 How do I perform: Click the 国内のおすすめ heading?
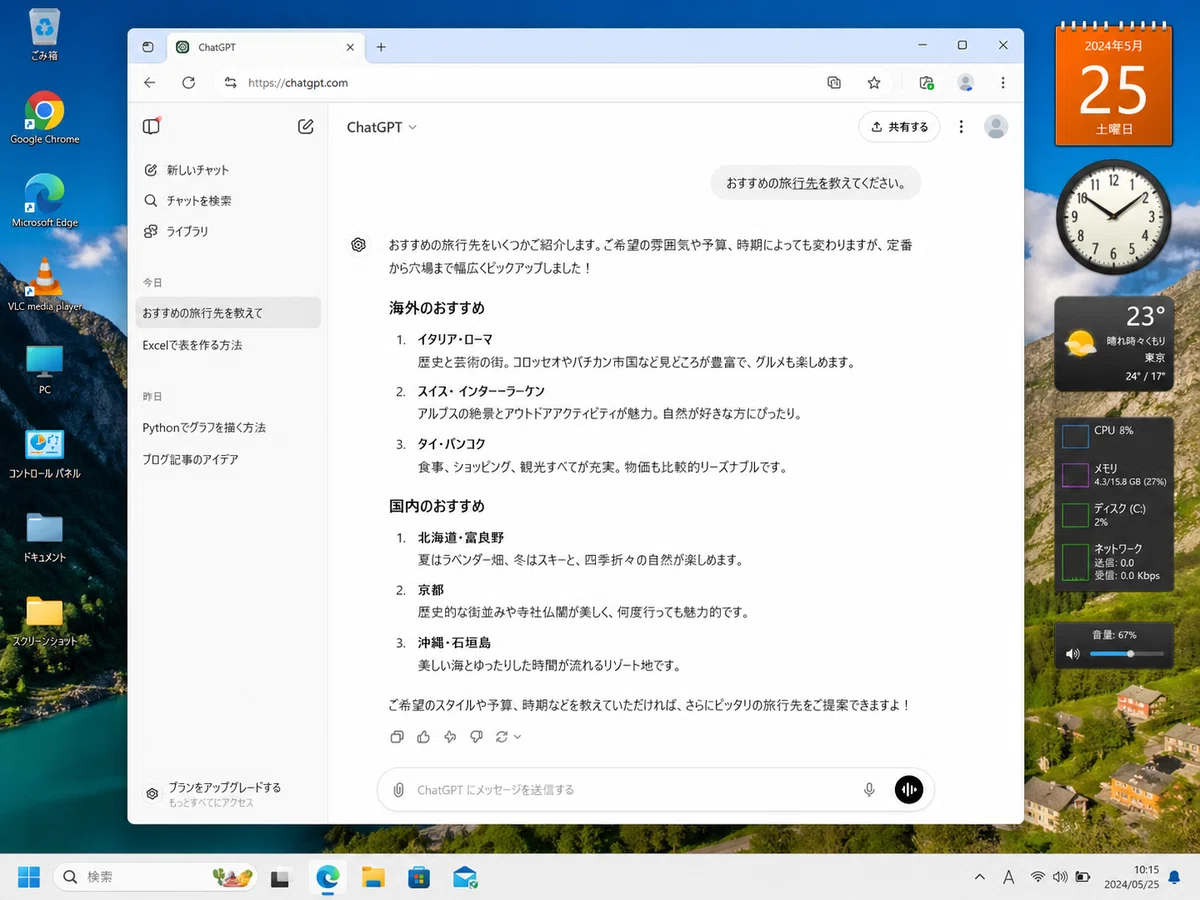pos(437,506)
